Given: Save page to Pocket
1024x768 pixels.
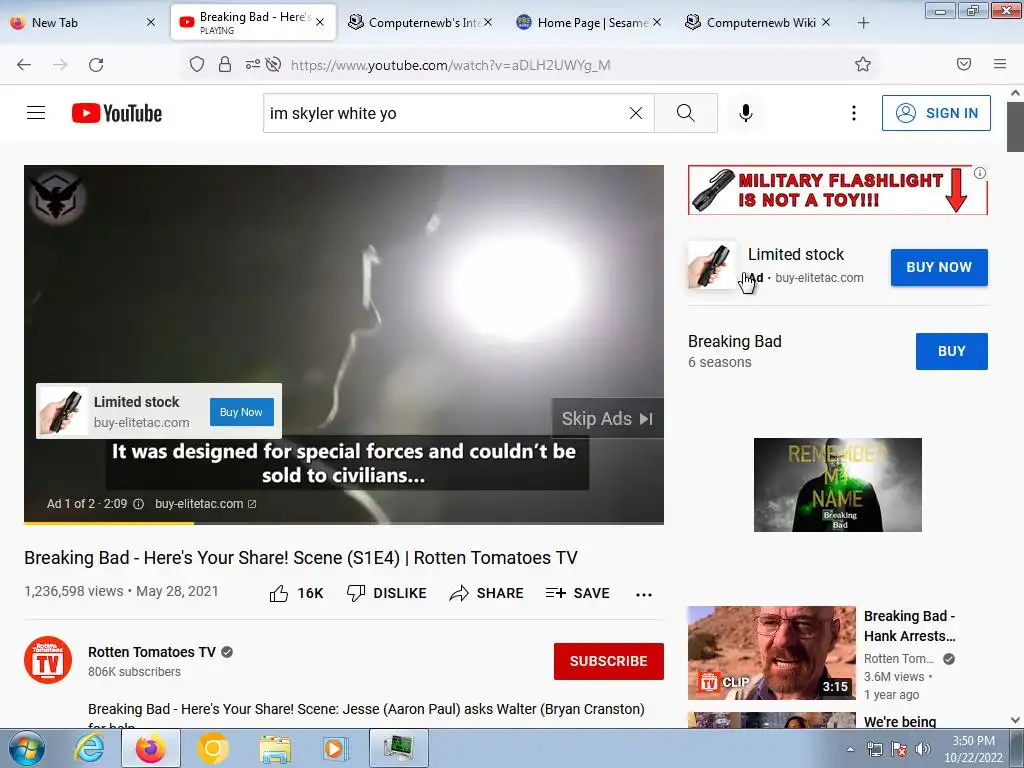Looking at the screenshot, I should tap(964, 64).
